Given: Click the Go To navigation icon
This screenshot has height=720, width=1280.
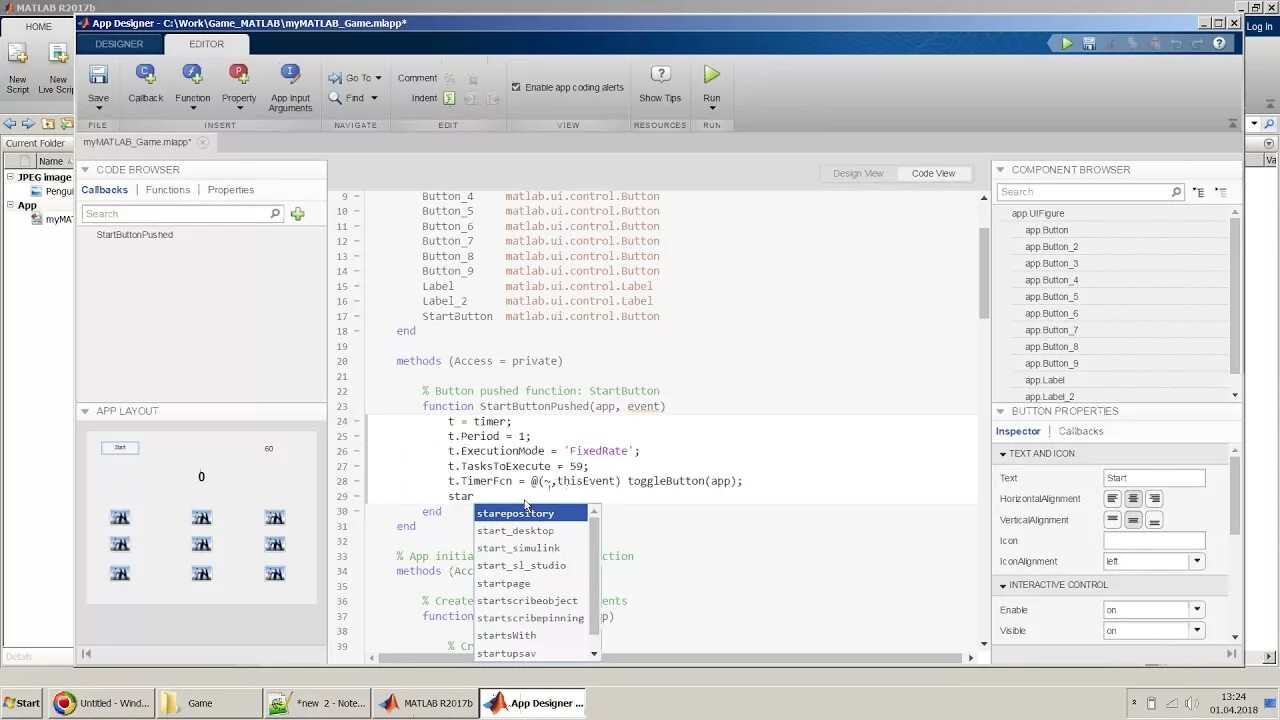Looking at the screenshot, I should point(335,78).
